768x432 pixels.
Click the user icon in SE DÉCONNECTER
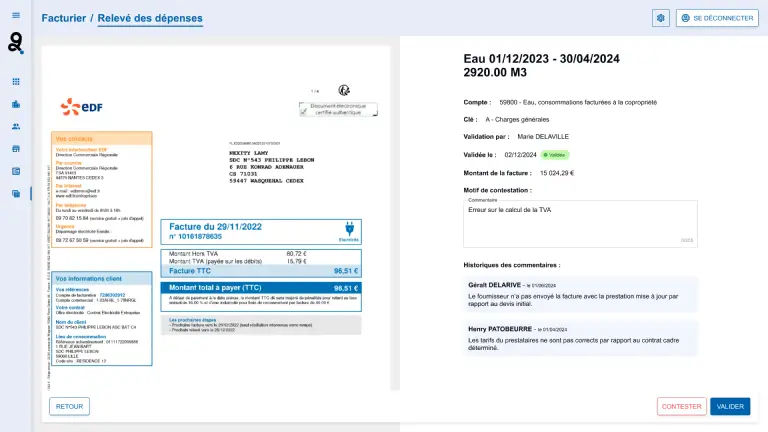click(685, 18)
